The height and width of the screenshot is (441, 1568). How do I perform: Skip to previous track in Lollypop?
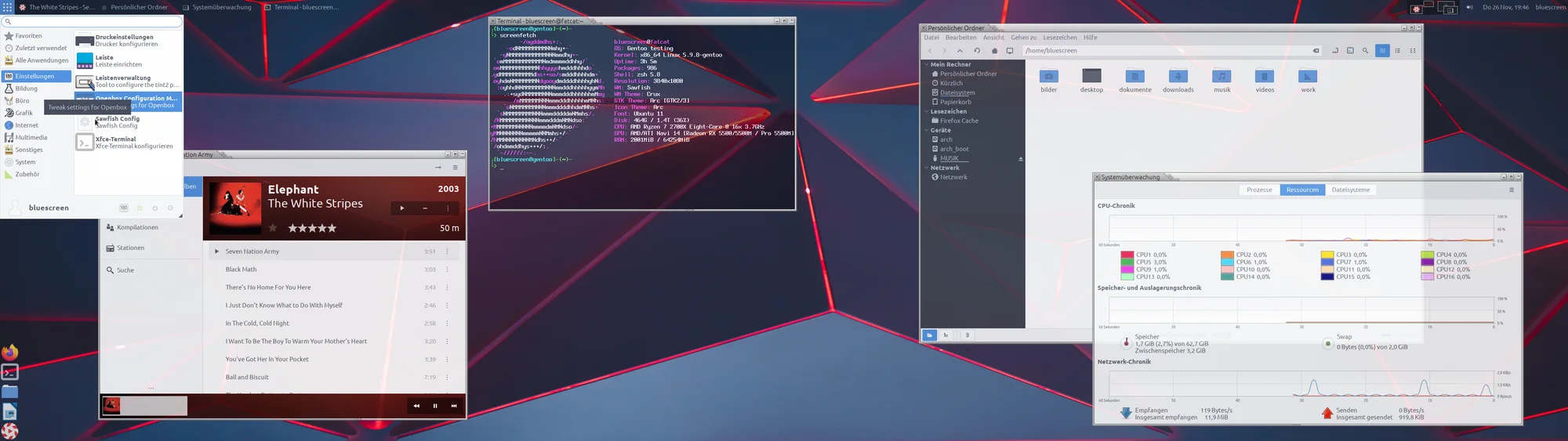point(416,406)
